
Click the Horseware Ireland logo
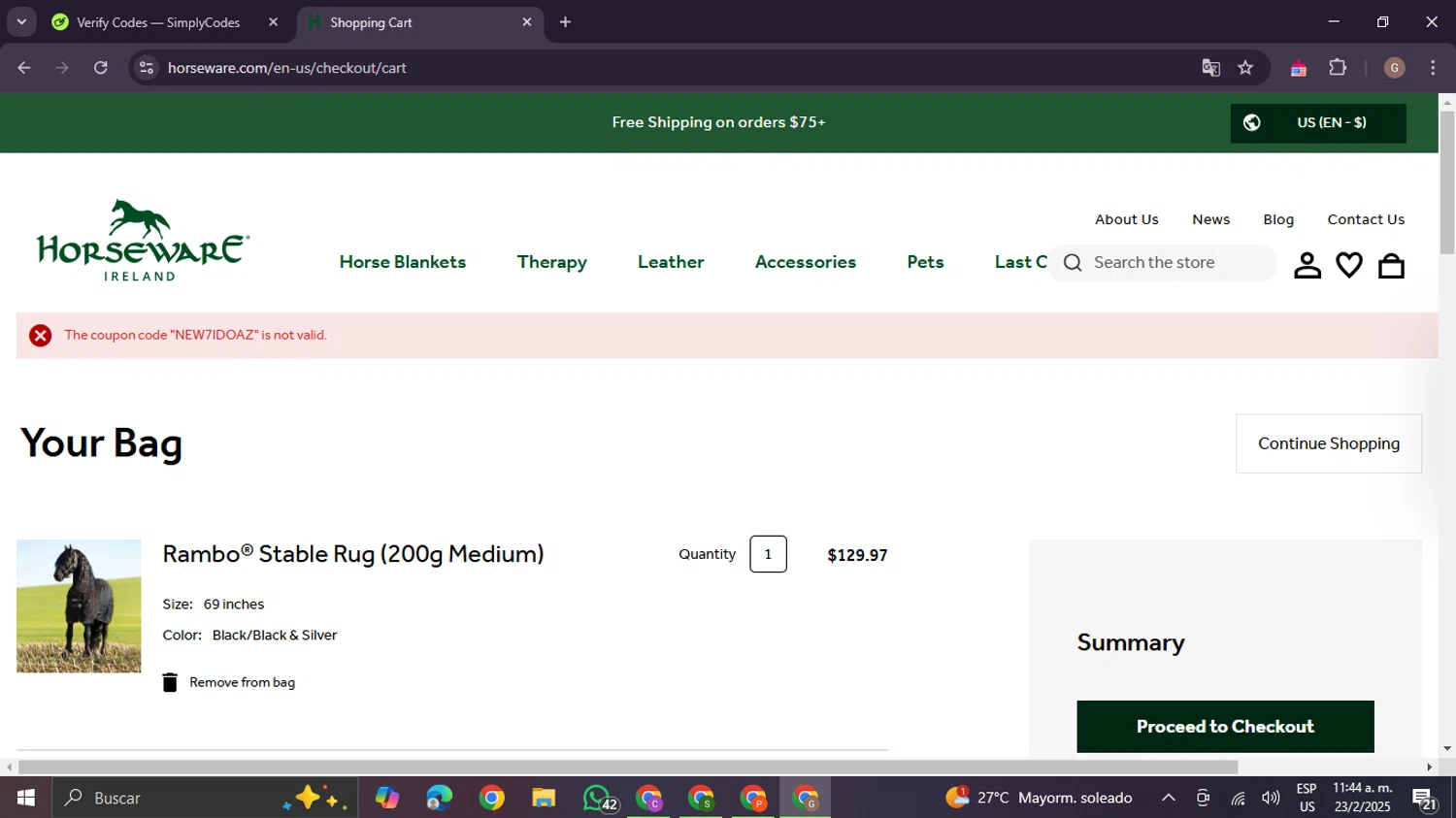tap(142, 241)
